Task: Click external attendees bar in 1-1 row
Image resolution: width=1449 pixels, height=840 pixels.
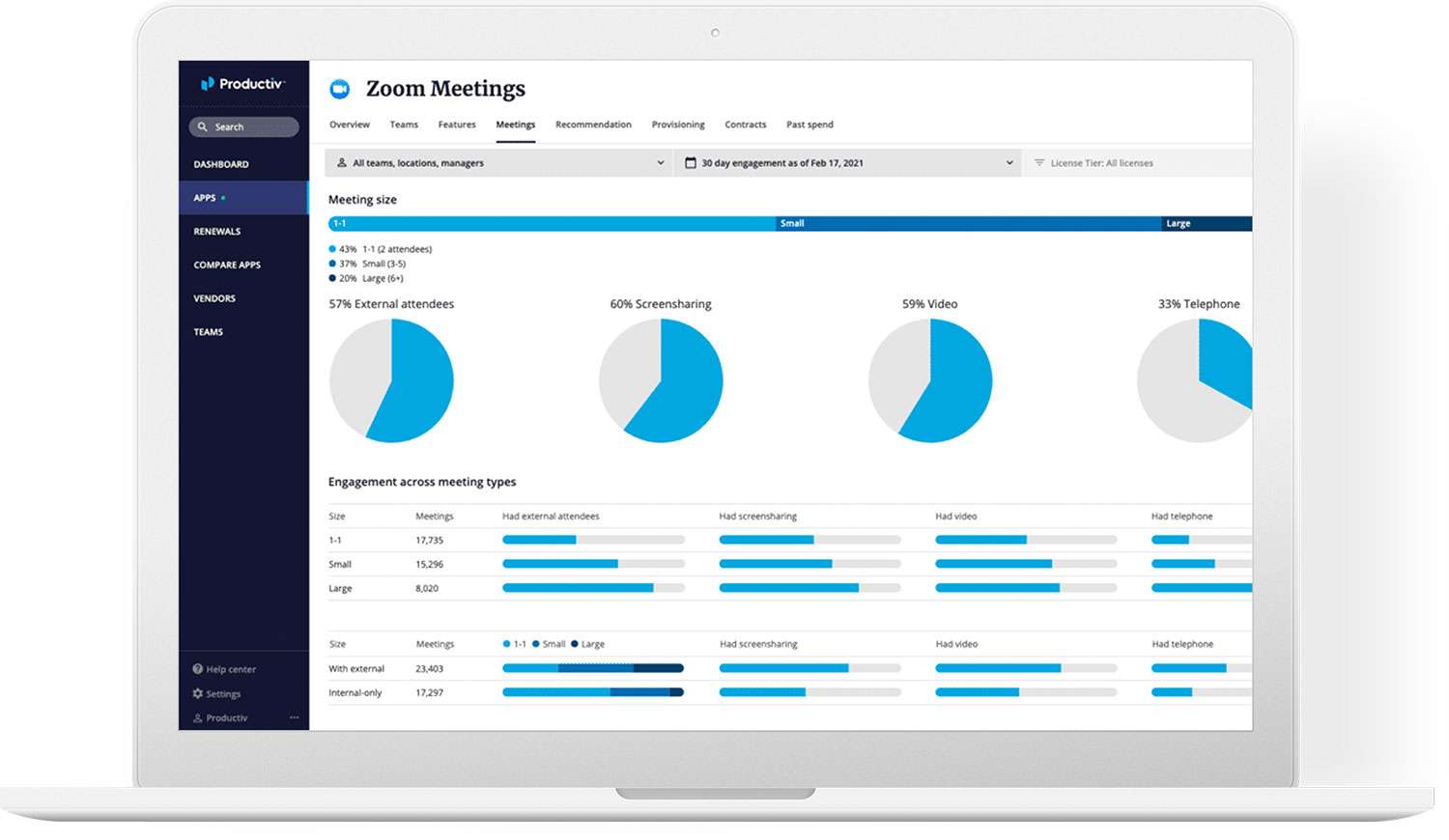Action: pyautogui.click(x=593, y=540)
